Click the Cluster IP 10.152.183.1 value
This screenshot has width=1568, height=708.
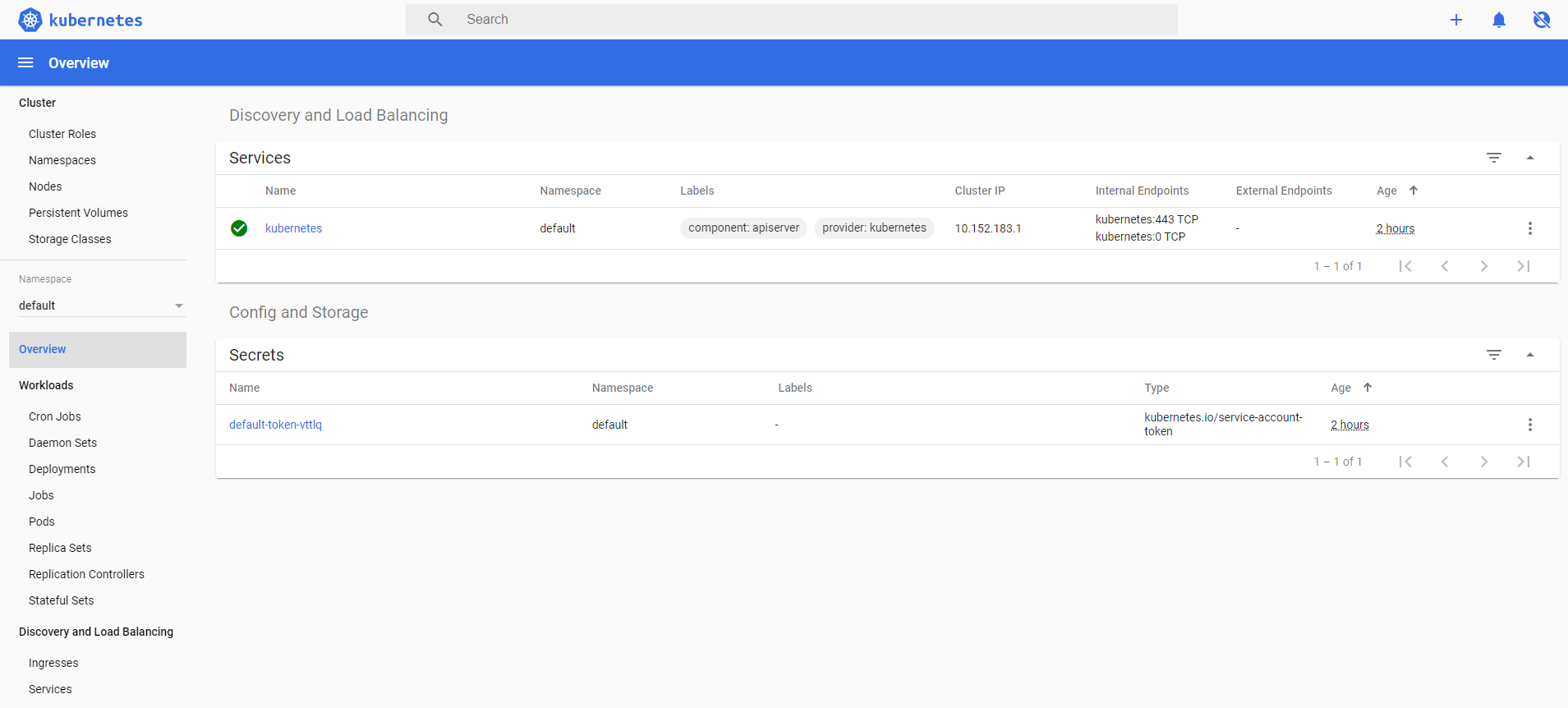[x=988, y=228]
